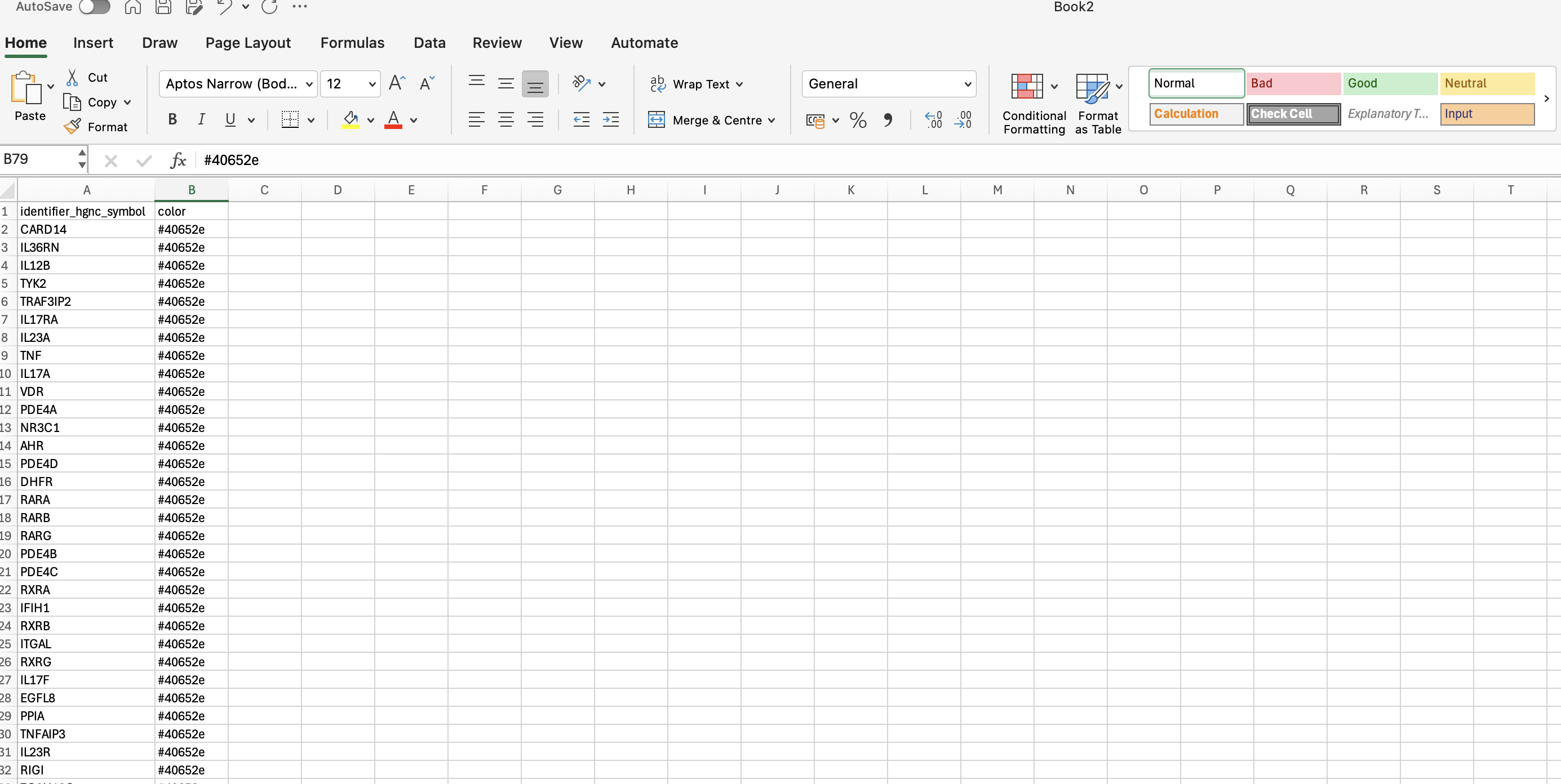
Task: Click the Increase Font Size icon
Action: 397,83
